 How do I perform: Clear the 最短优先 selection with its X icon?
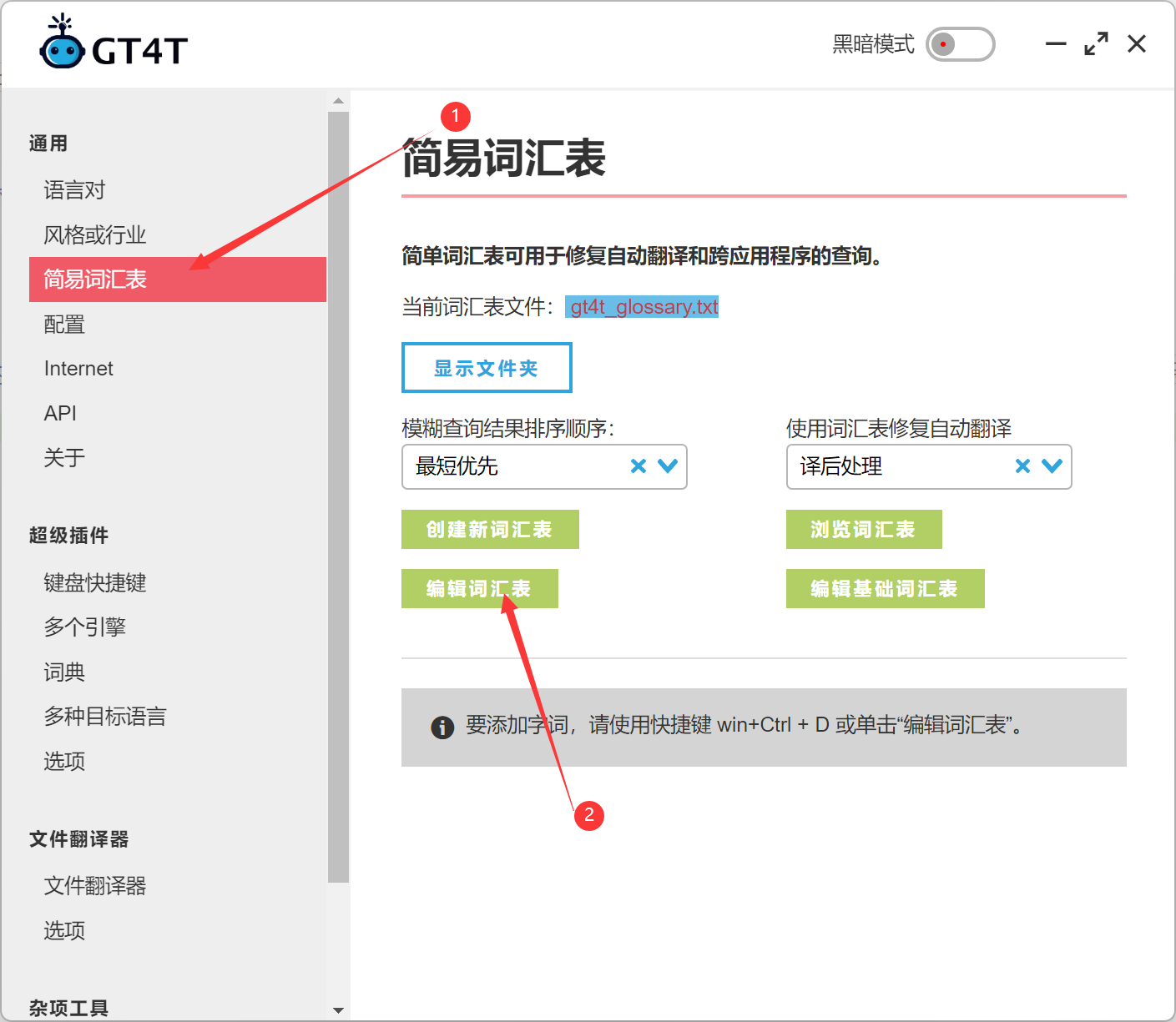[x=638, y=467]
